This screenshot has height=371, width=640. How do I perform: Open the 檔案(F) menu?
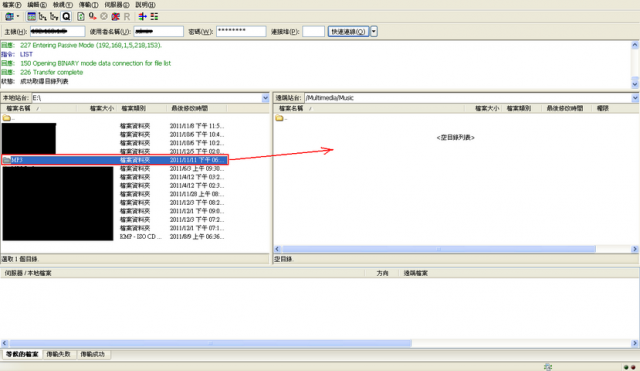[x=12, y=5]
